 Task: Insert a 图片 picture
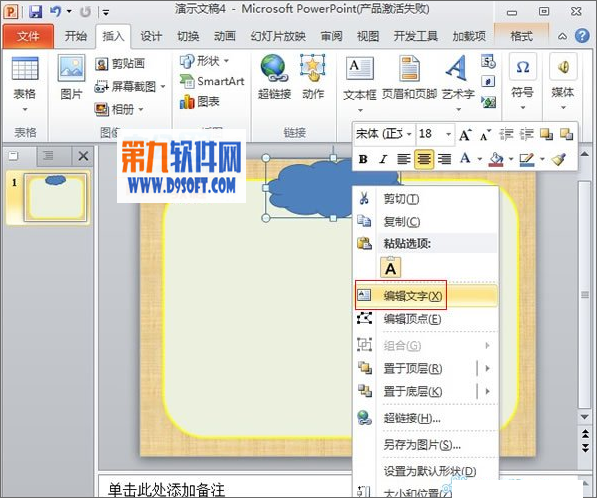[x=71, y=77]
